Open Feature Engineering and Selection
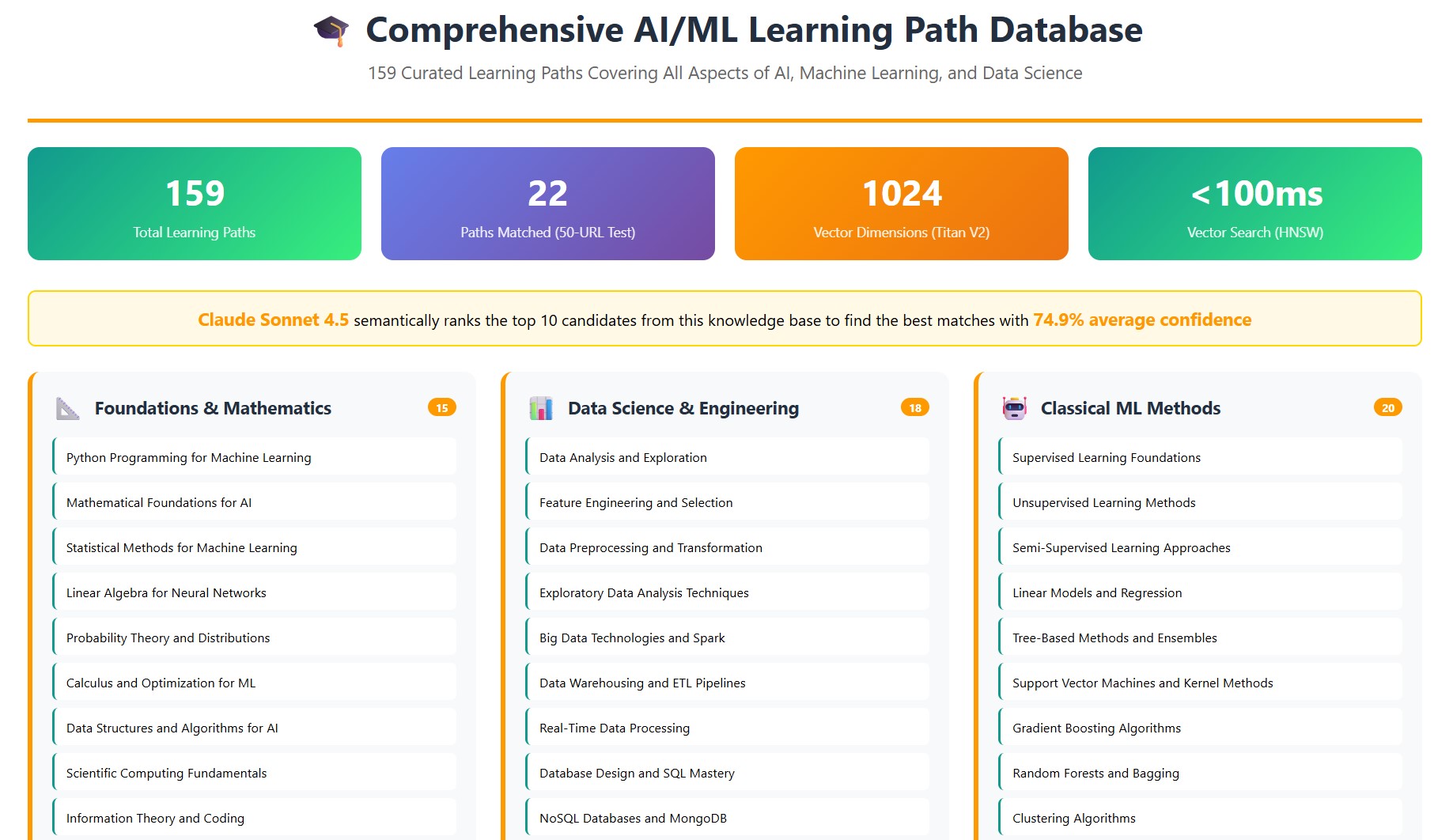 728,502
